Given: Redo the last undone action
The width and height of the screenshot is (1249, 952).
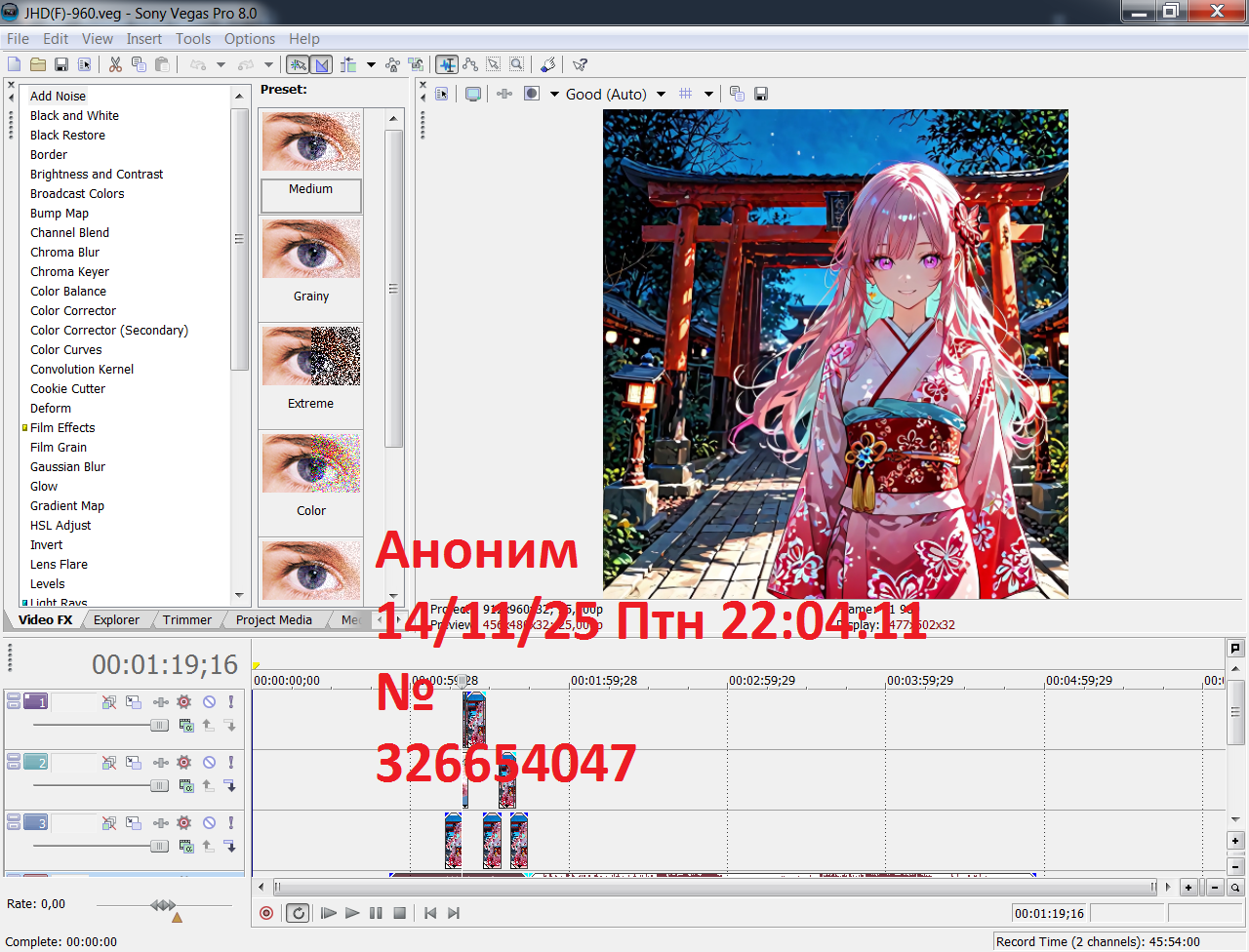Looking at the screenshot, I should pos(246,64).
